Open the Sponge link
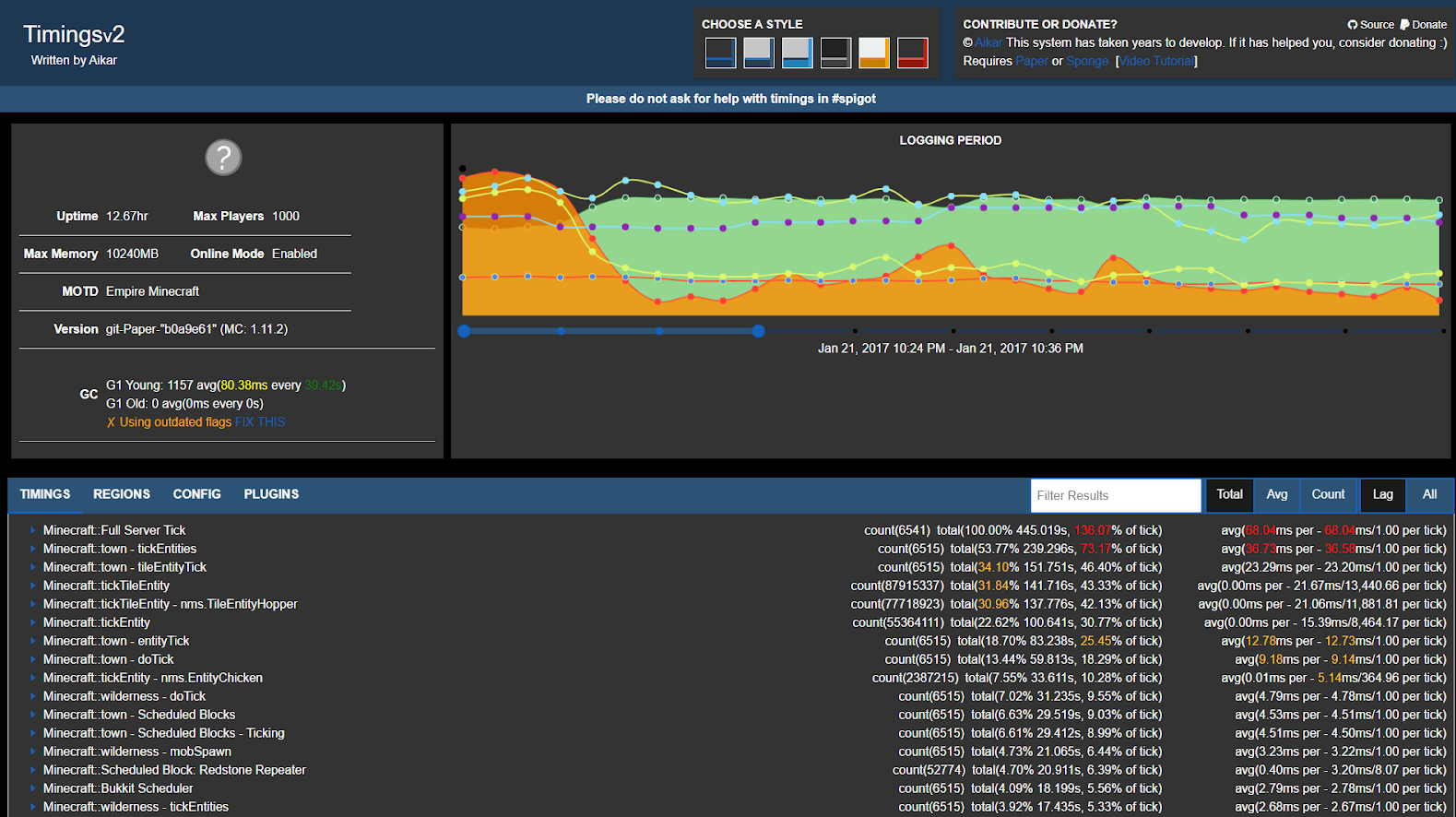This screenshot has width=1456, height=817. pyautogui.click(x=1087, y=61)
